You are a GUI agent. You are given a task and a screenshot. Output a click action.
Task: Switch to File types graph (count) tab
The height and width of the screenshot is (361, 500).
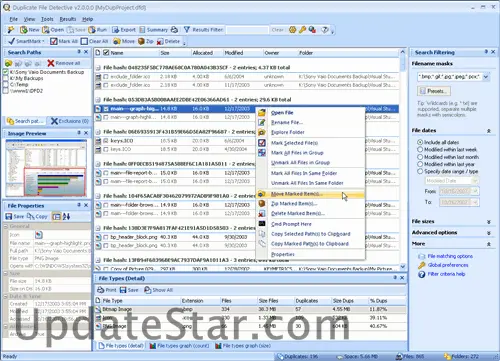click(x=179, y=346)
